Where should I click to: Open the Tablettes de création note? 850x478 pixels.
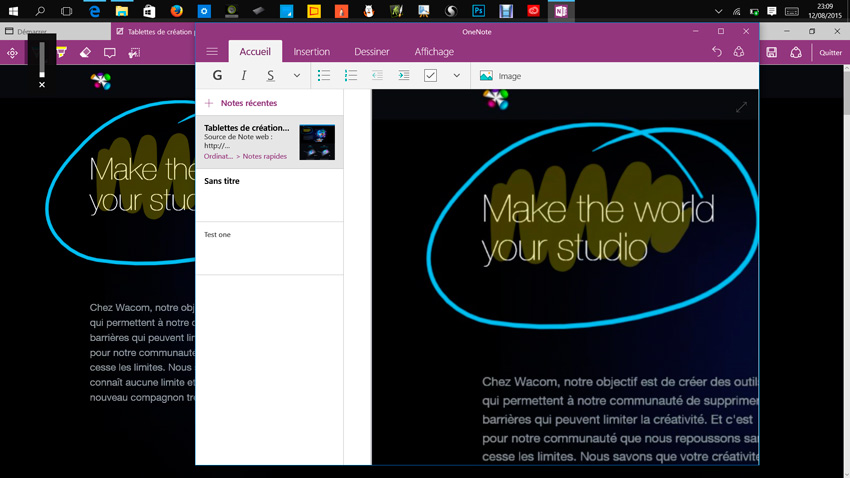pos(269,142)
